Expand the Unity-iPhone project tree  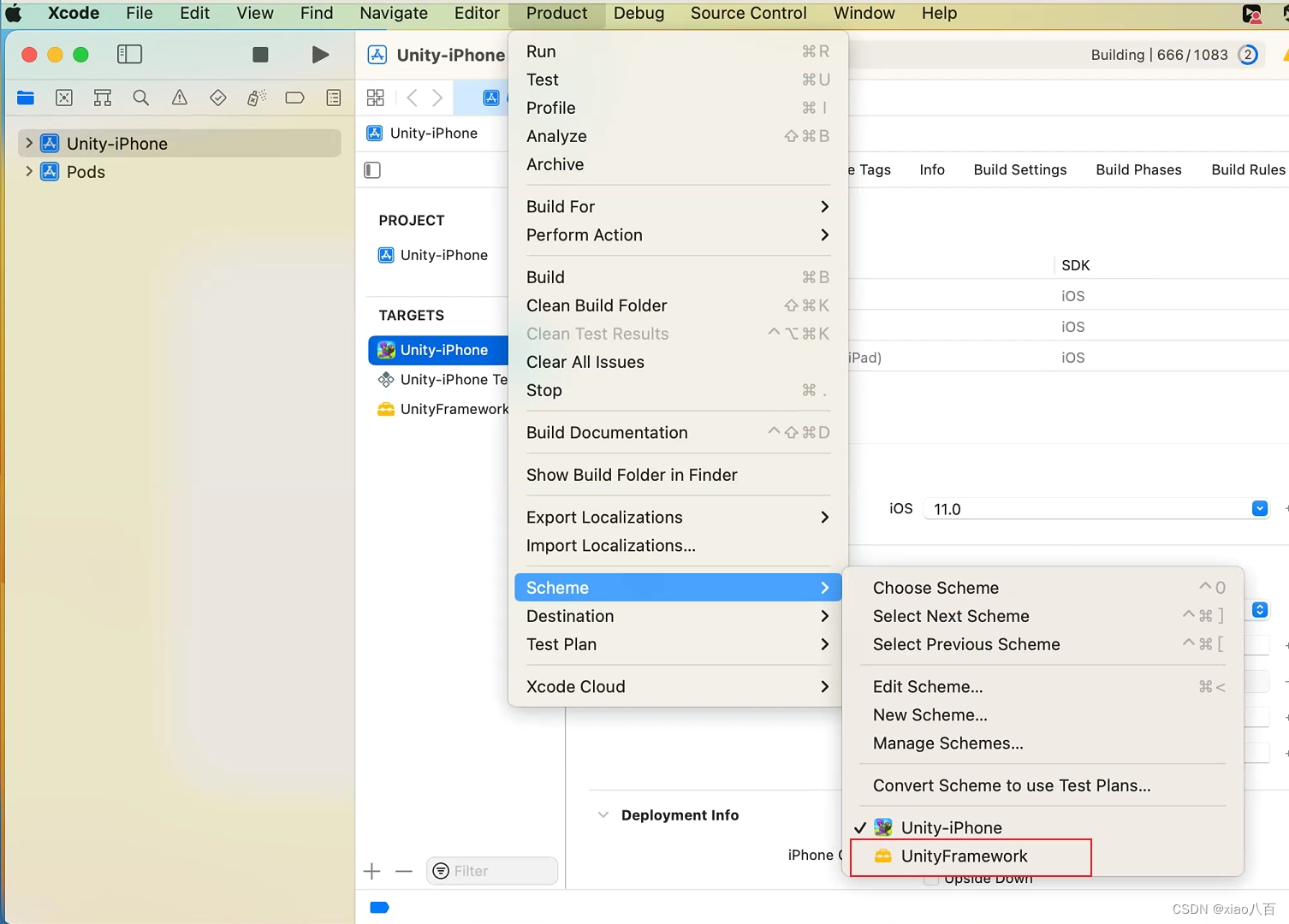(29, 143)
